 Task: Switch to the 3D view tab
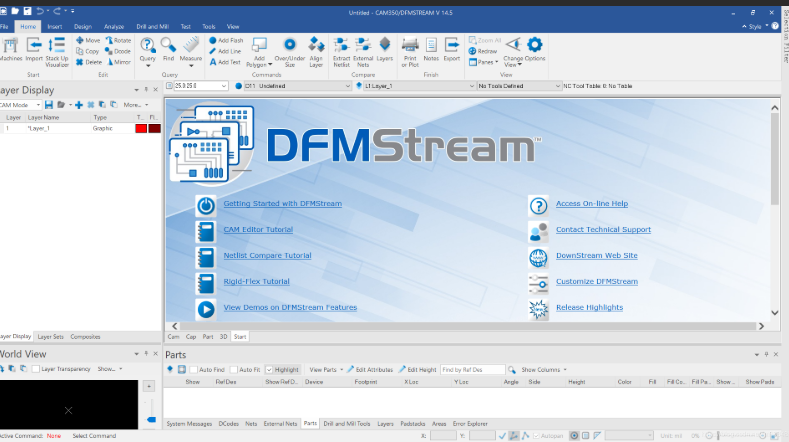coord(223,337)
